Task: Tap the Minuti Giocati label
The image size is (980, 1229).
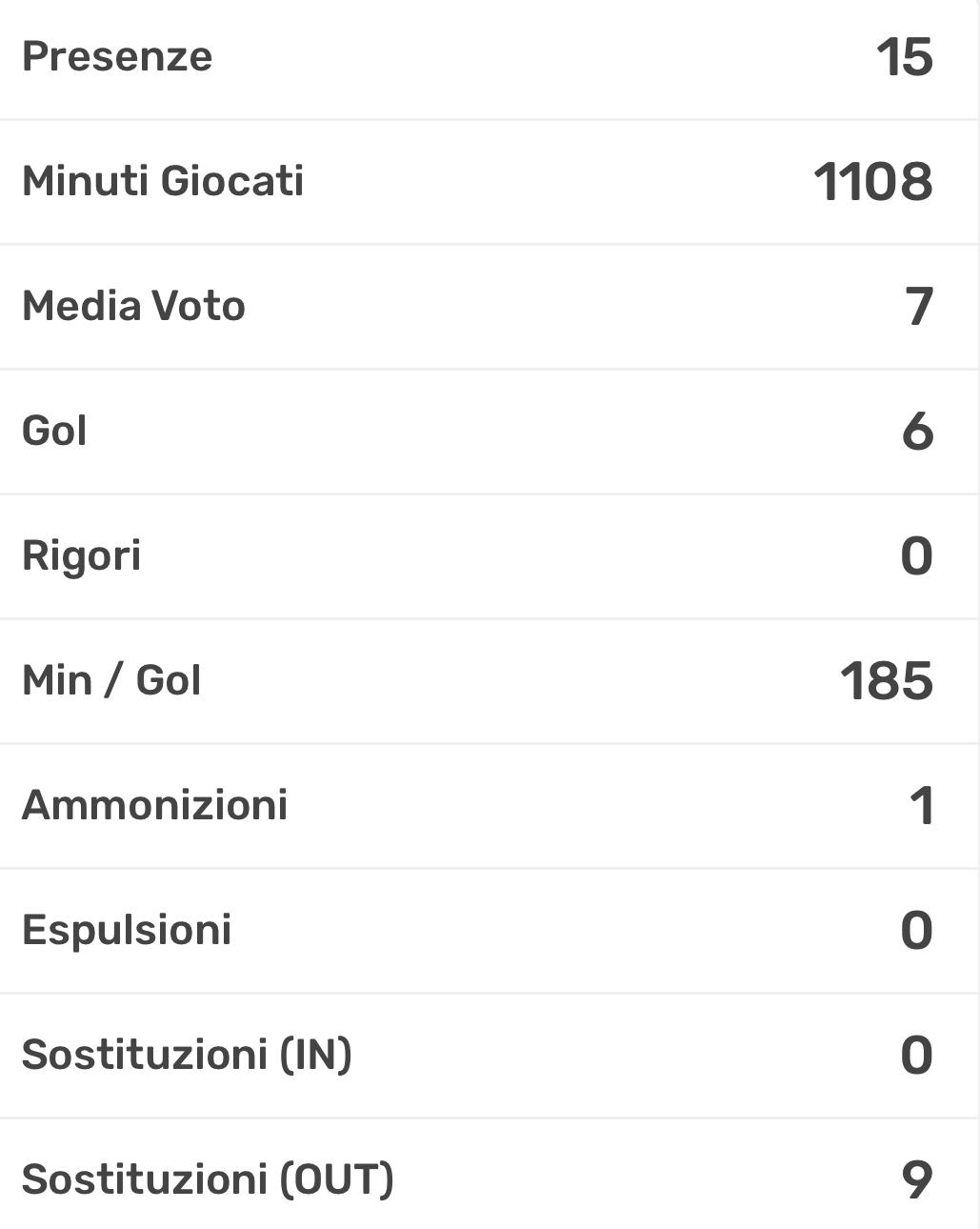Action: (x=163, y=181)
